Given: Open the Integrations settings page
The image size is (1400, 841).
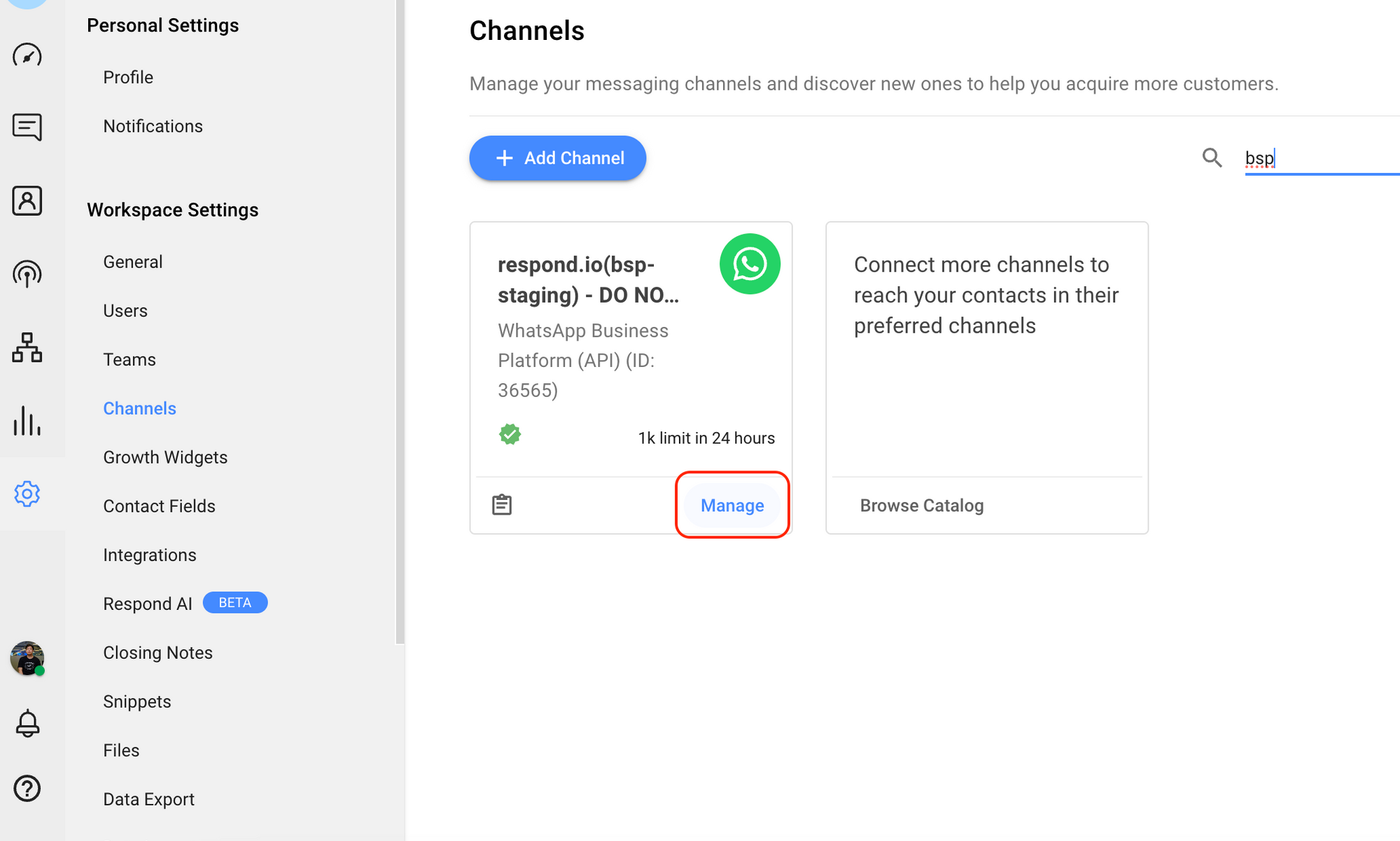Looking at the screenshot, I should click(x=149, y=554).
